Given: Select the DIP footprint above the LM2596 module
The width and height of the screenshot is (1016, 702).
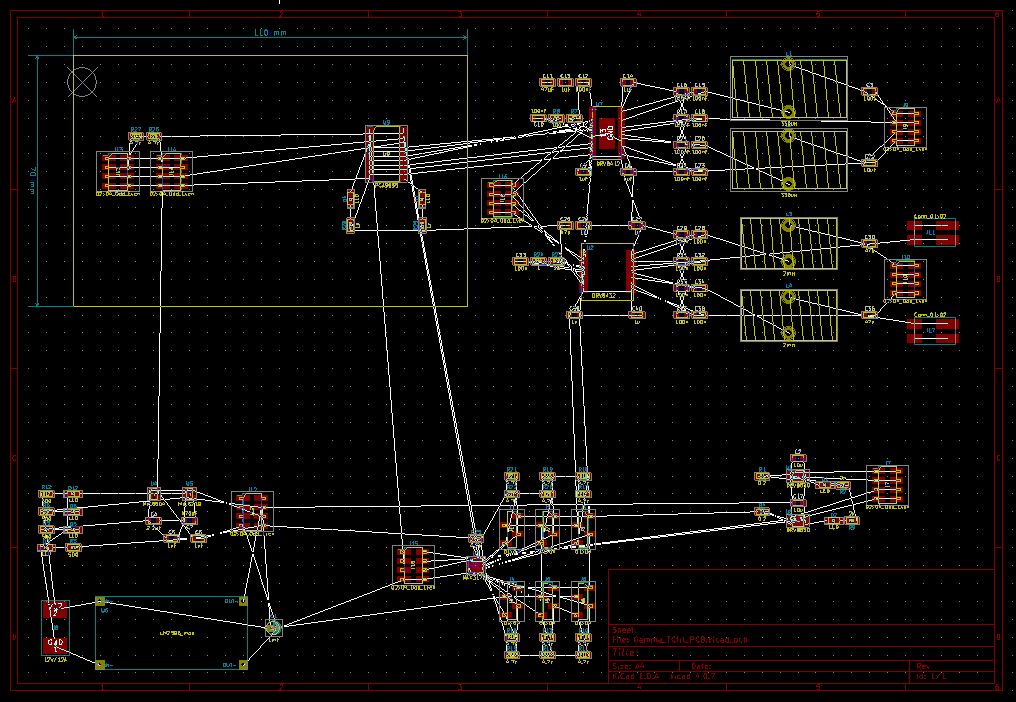Looking at the screenshot, I should [252, 512].
